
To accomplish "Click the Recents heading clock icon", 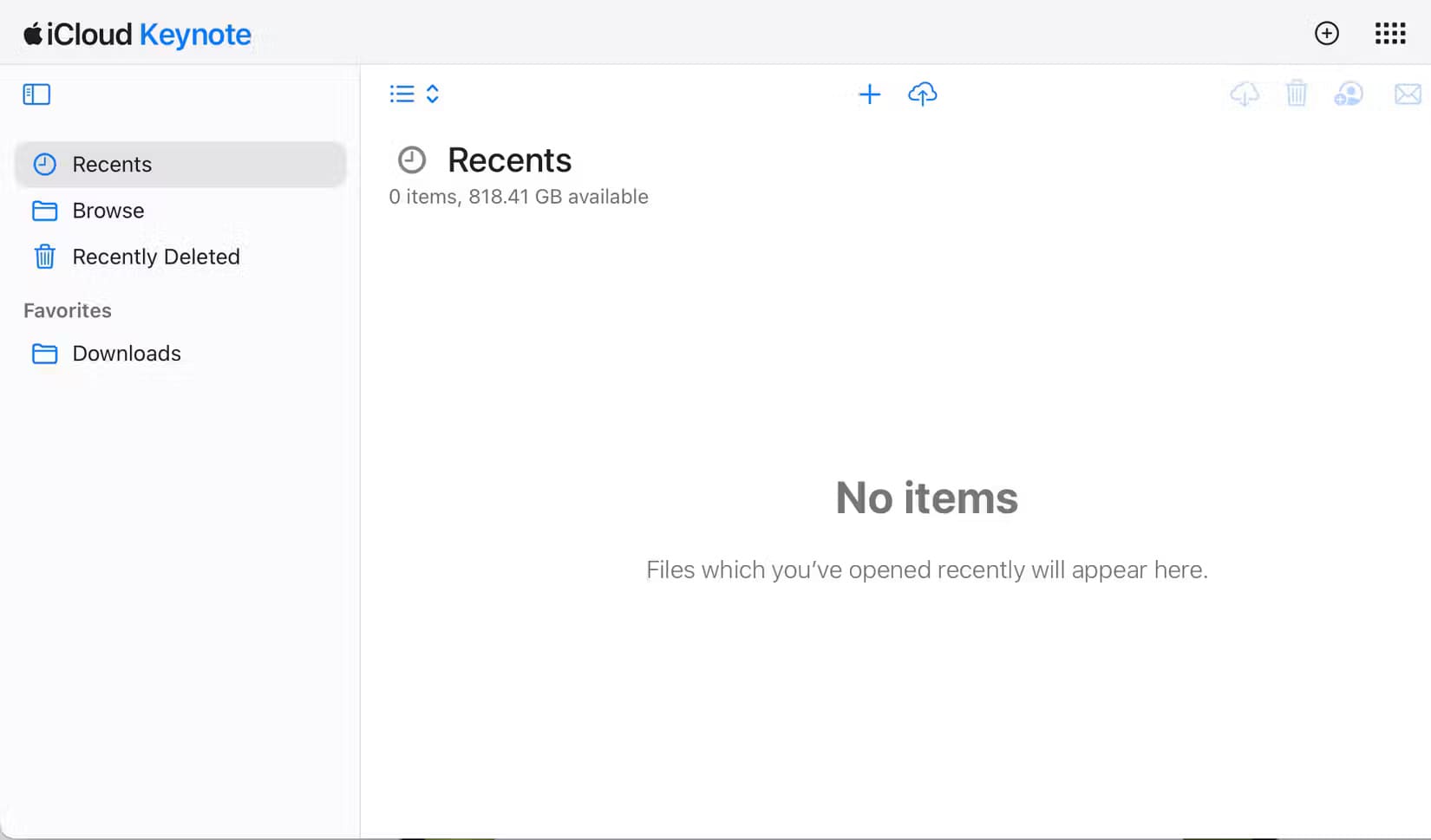I will pos(412,160).
